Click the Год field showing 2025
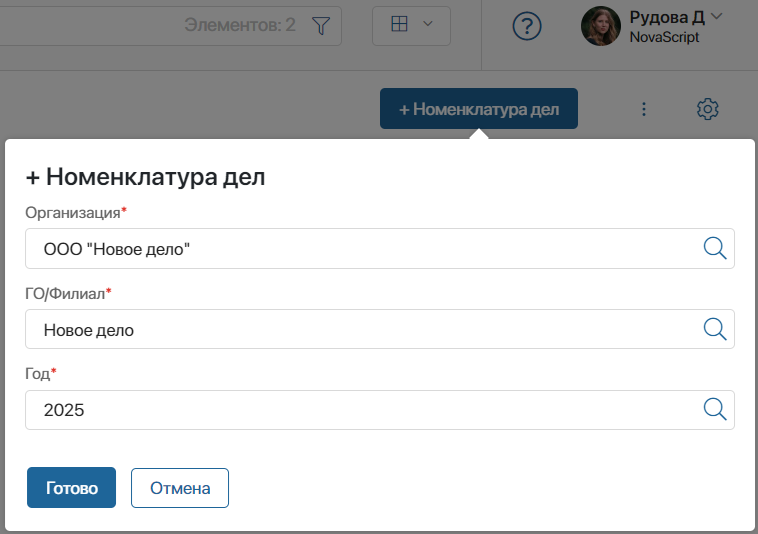Viewport: 758px width, 534px height. pyautogui.click(x=360, y=410)
